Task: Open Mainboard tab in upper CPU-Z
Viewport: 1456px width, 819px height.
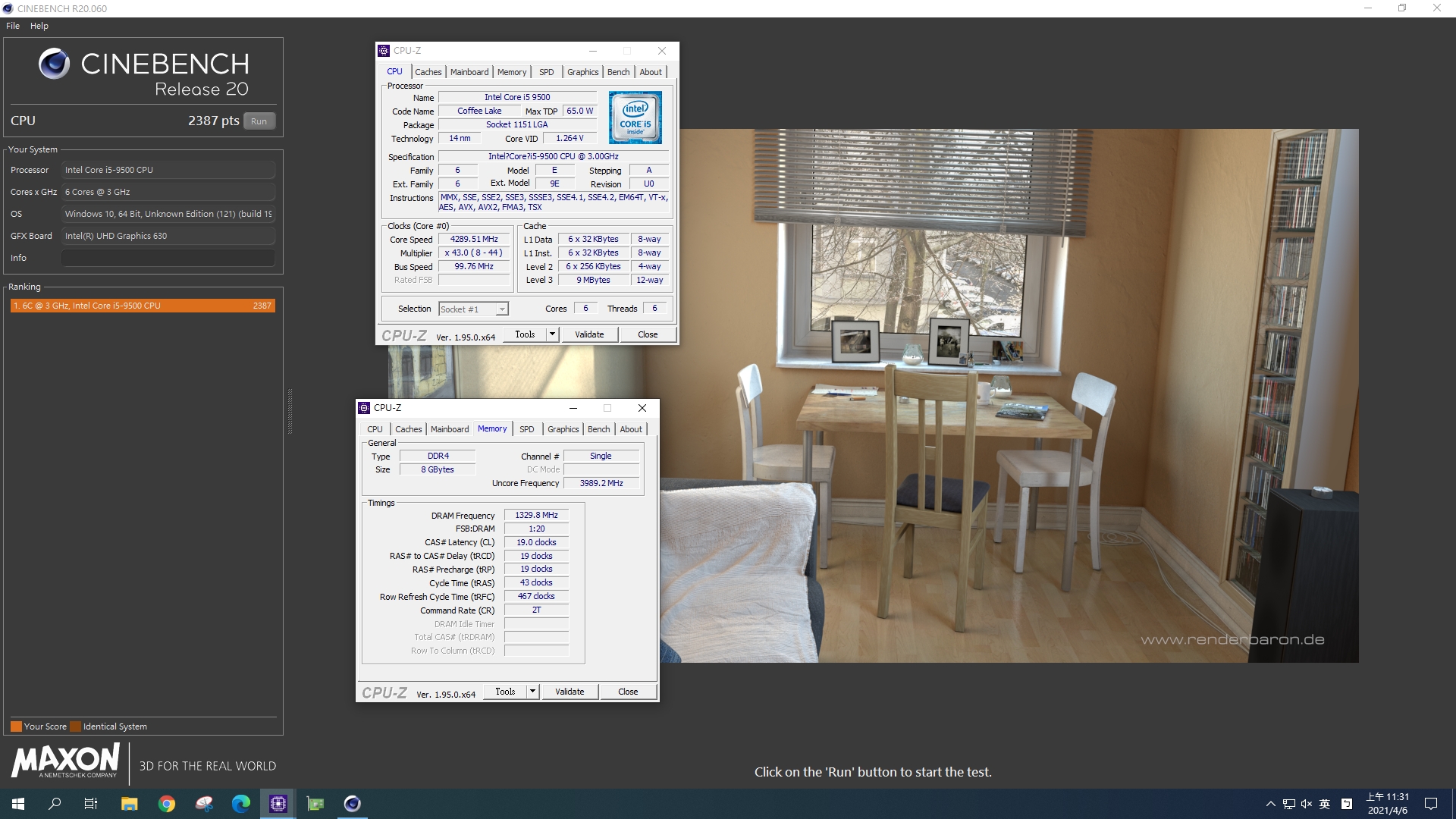Action: click(469, 72)
